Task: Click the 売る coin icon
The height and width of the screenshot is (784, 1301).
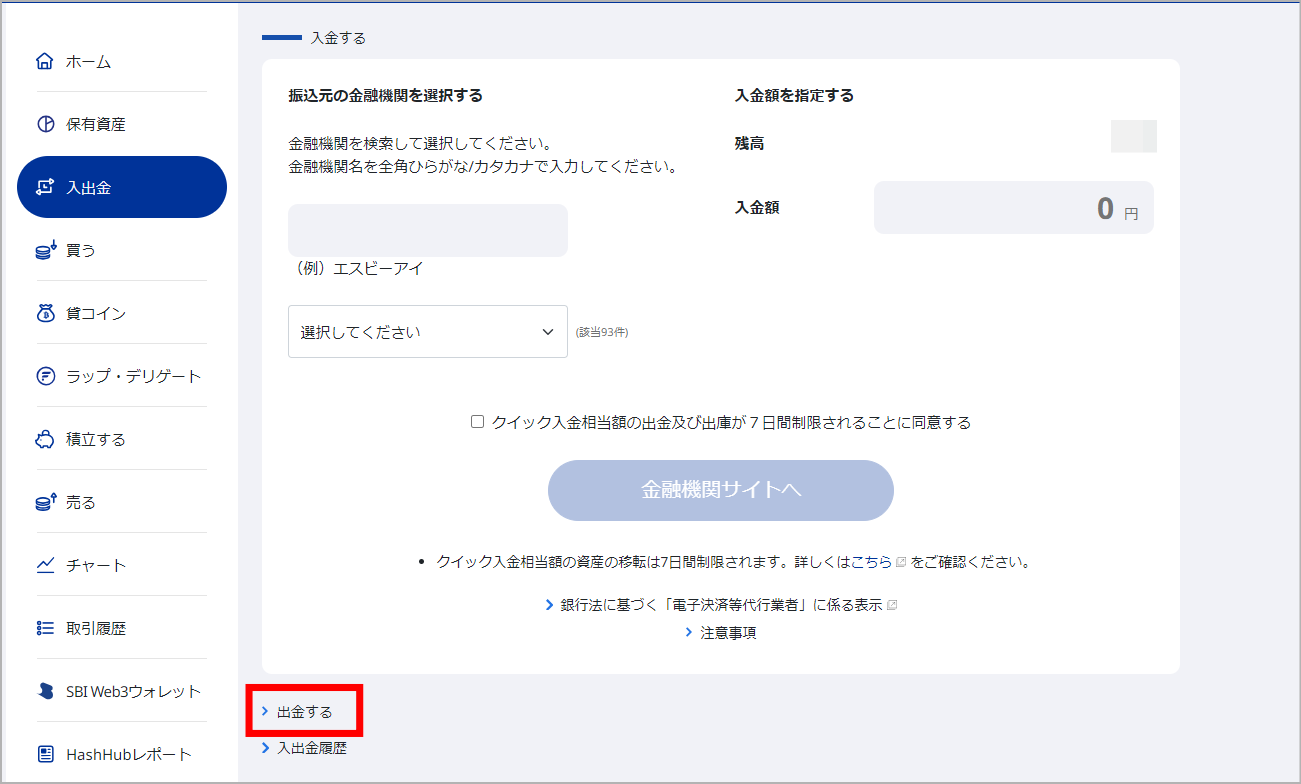Action: pyautogui.click(x=45, y=502)
